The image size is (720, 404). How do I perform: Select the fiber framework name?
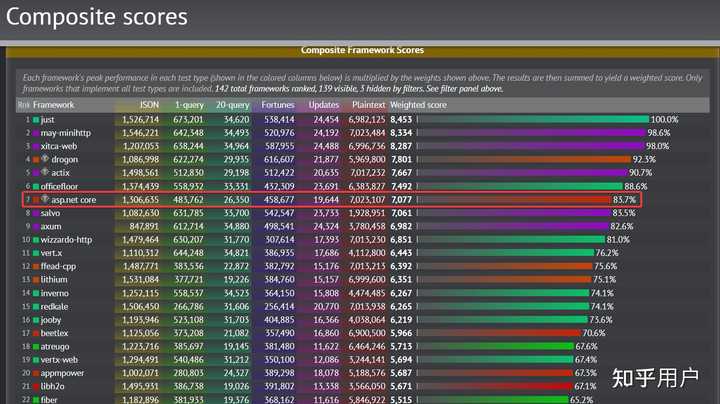pyautogui.click(x=49, y=399)
